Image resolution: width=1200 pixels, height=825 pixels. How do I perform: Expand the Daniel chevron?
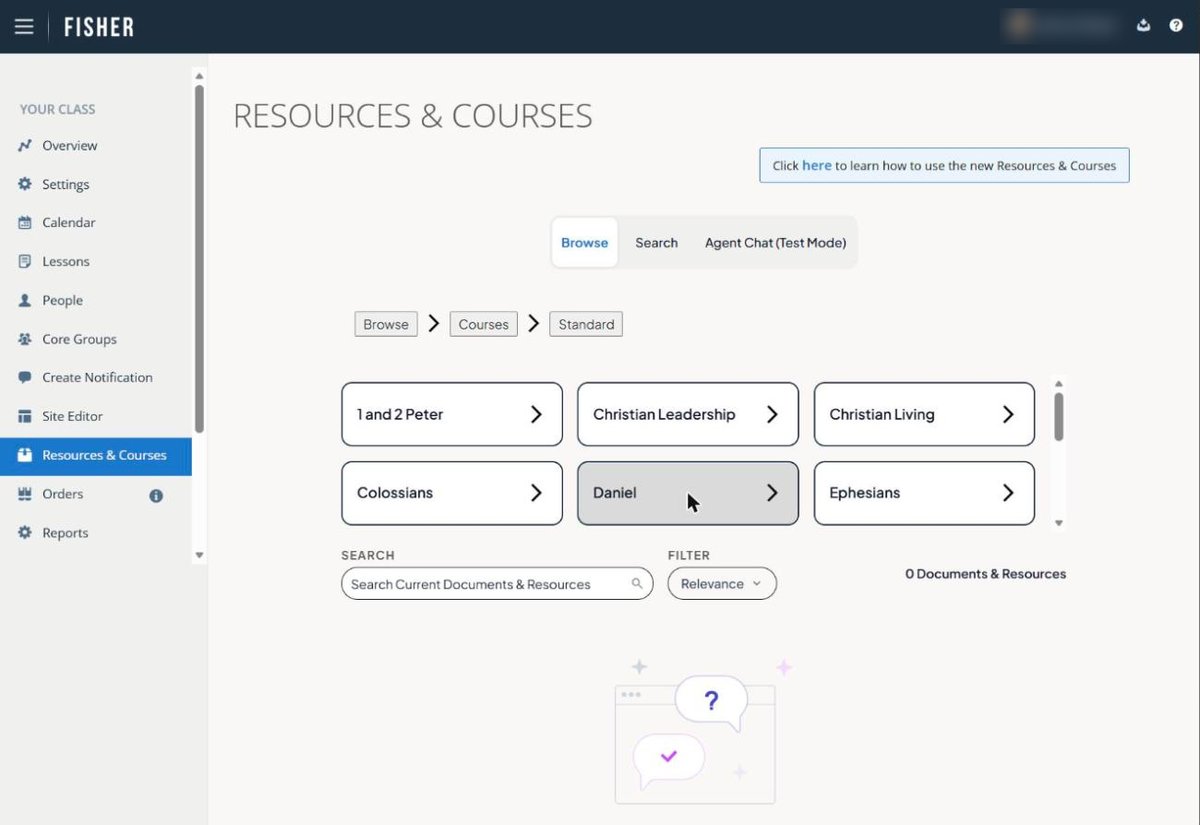tap(772, 493)
